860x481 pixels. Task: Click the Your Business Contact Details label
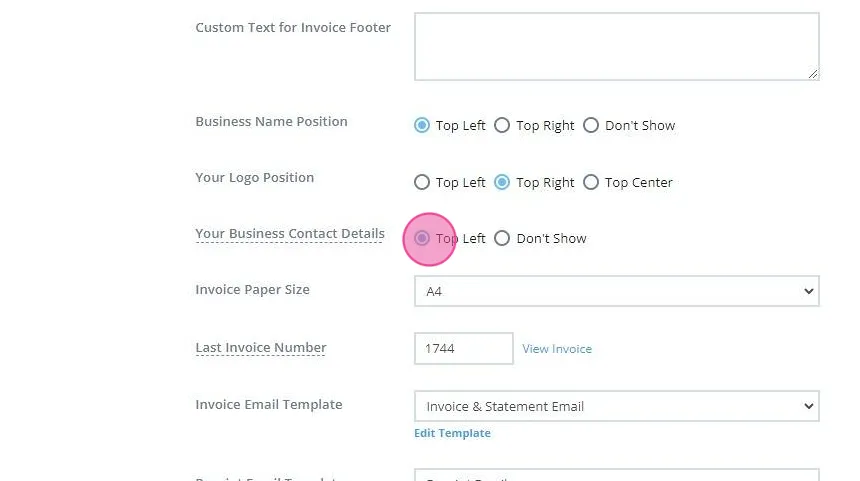(x=290, y=234)
